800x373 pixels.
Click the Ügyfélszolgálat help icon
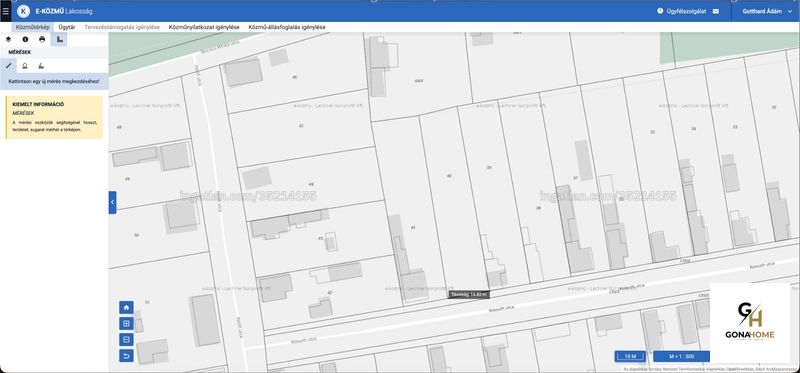[660, 11]
